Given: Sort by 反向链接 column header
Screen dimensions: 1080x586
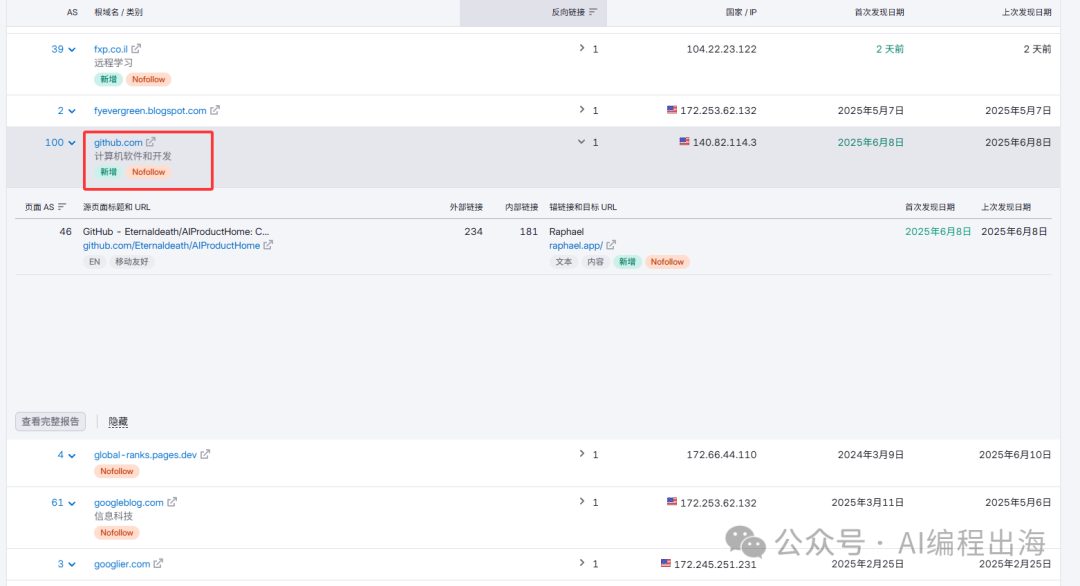Looking at the screenshot, I should 574,12.
